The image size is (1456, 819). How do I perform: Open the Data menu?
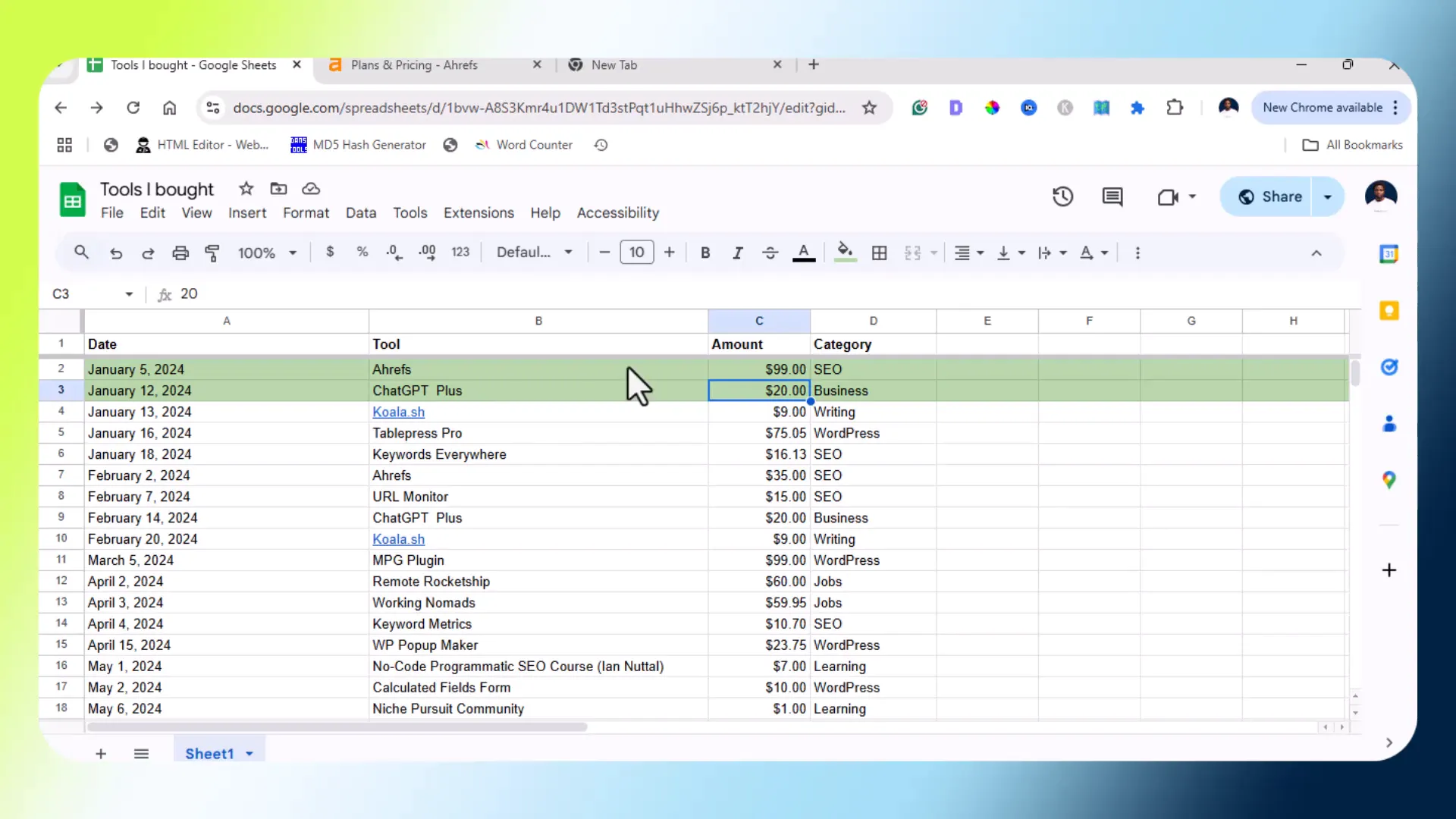point(361,213)
